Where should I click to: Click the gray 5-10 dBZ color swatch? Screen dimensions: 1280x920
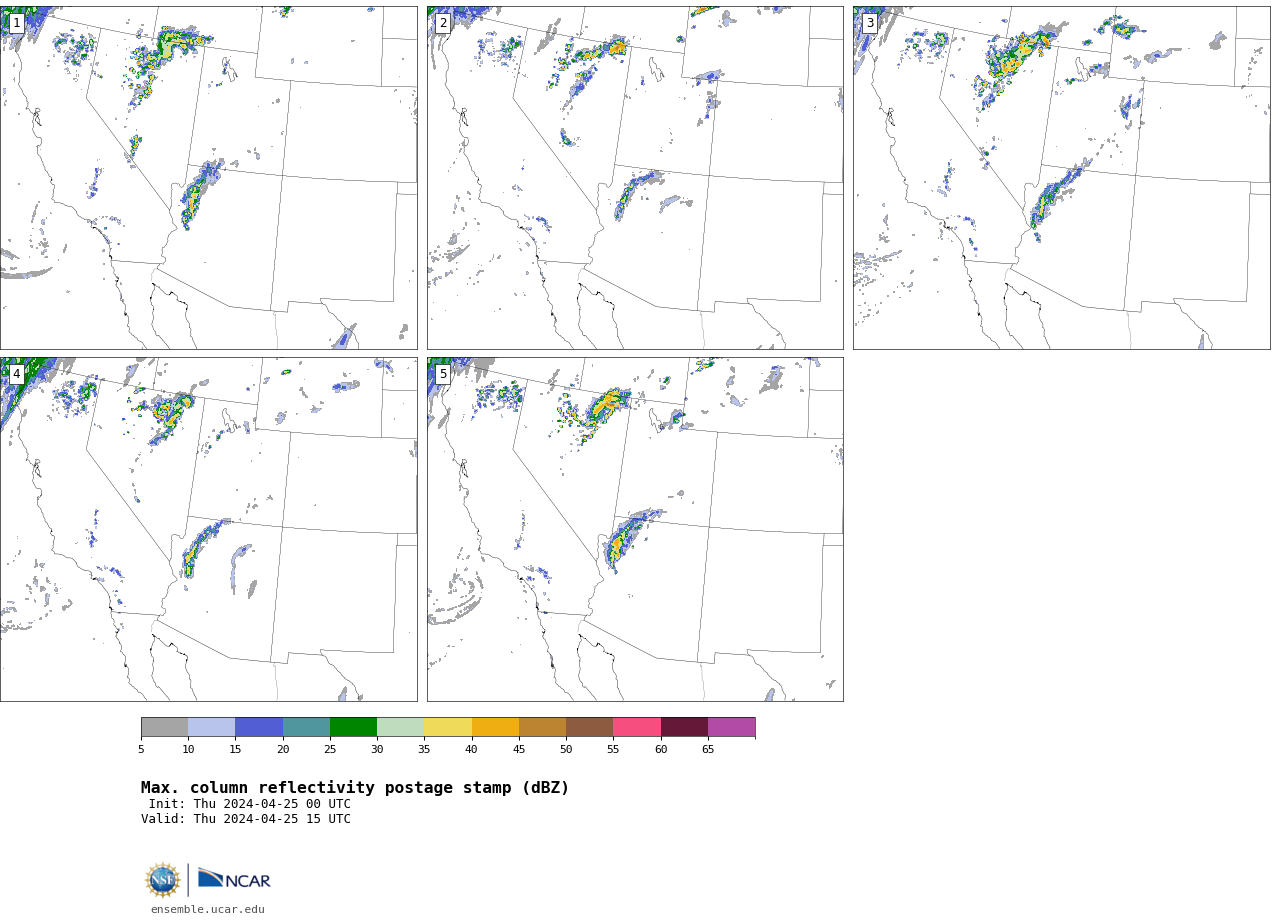coord(164,727)
